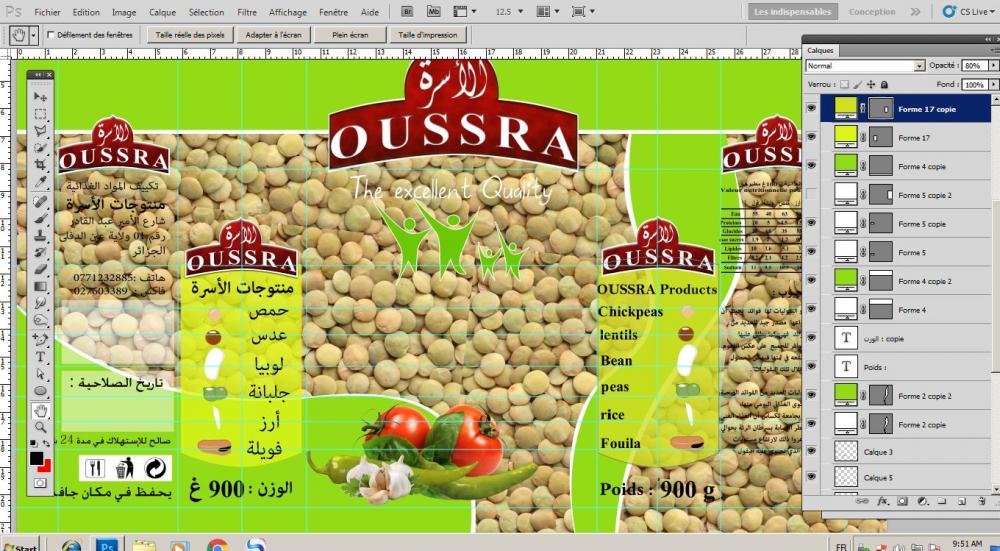Select the Rectangular Marquee tool
The height and width of the screenshot is (551, 1000).
point(40,114)
